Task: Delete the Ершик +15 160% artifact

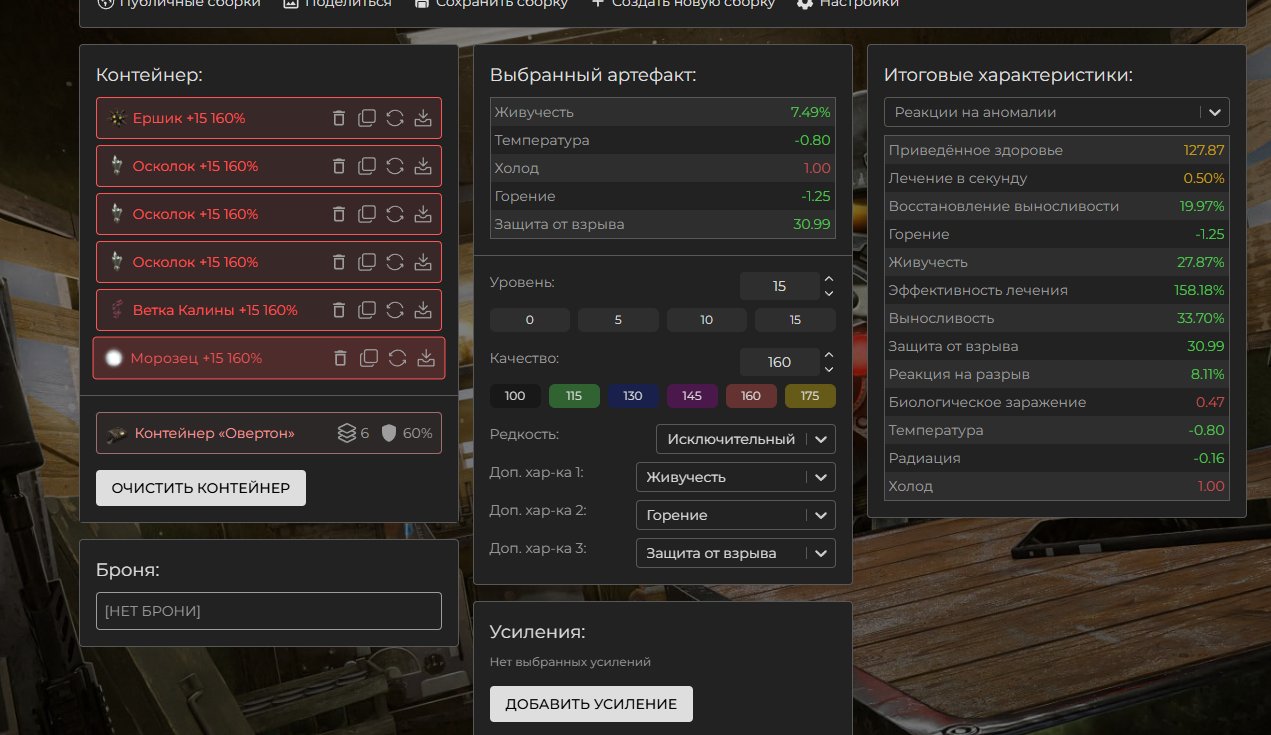Action: (x=339, y=118)
